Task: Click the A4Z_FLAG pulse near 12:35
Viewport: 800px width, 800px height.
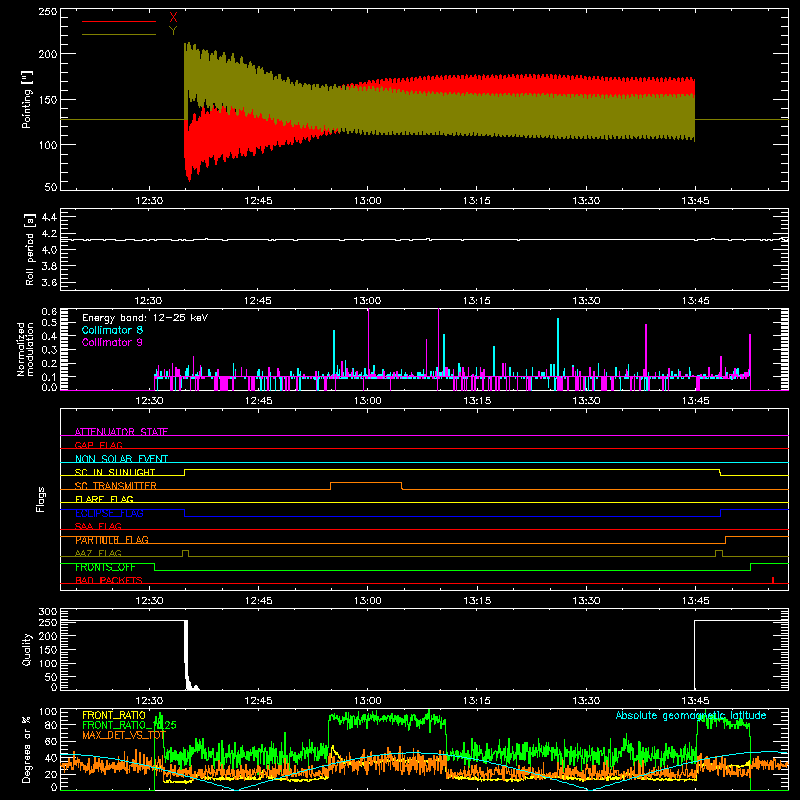Action: pyautogui.click(x=185, y=553)
